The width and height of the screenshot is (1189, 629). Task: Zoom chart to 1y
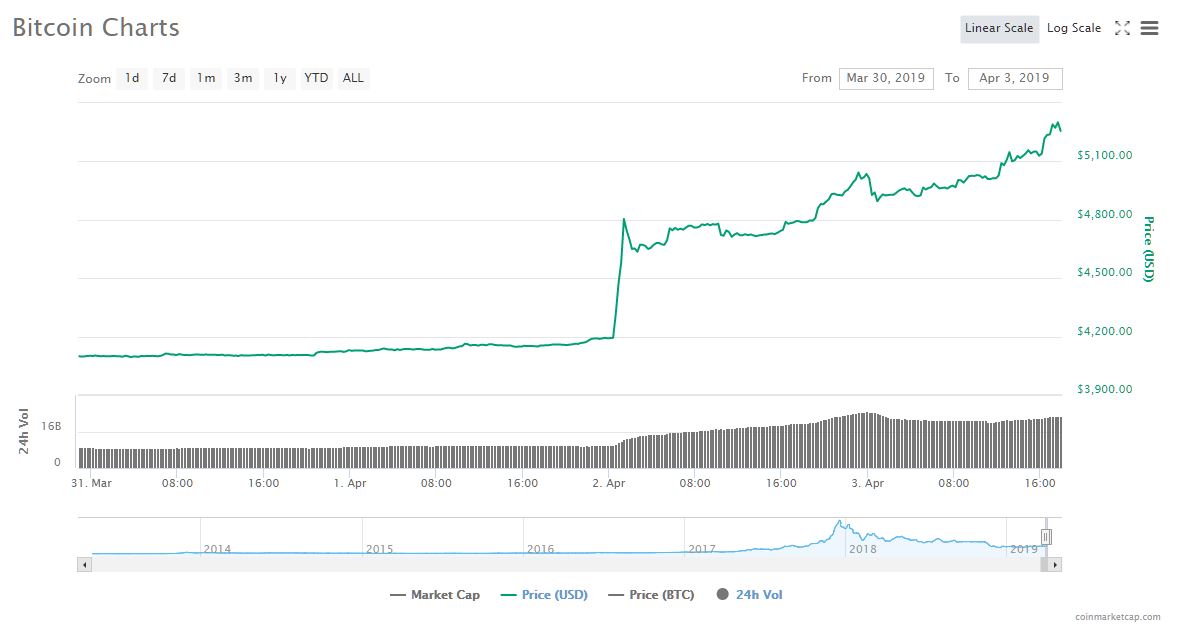click(x=280, y=78)
